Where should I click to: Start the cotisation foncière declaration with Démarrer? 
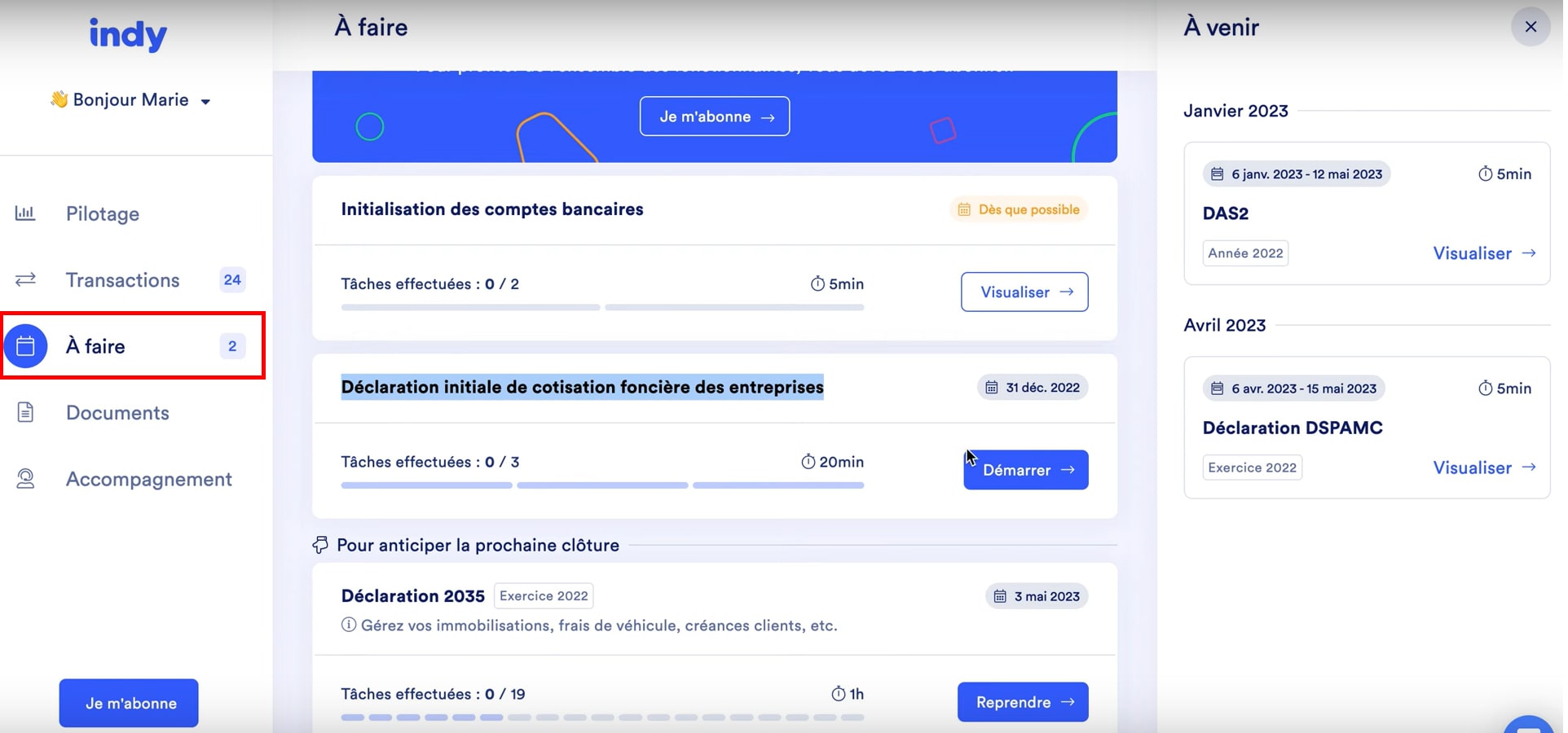[1025, 470]
